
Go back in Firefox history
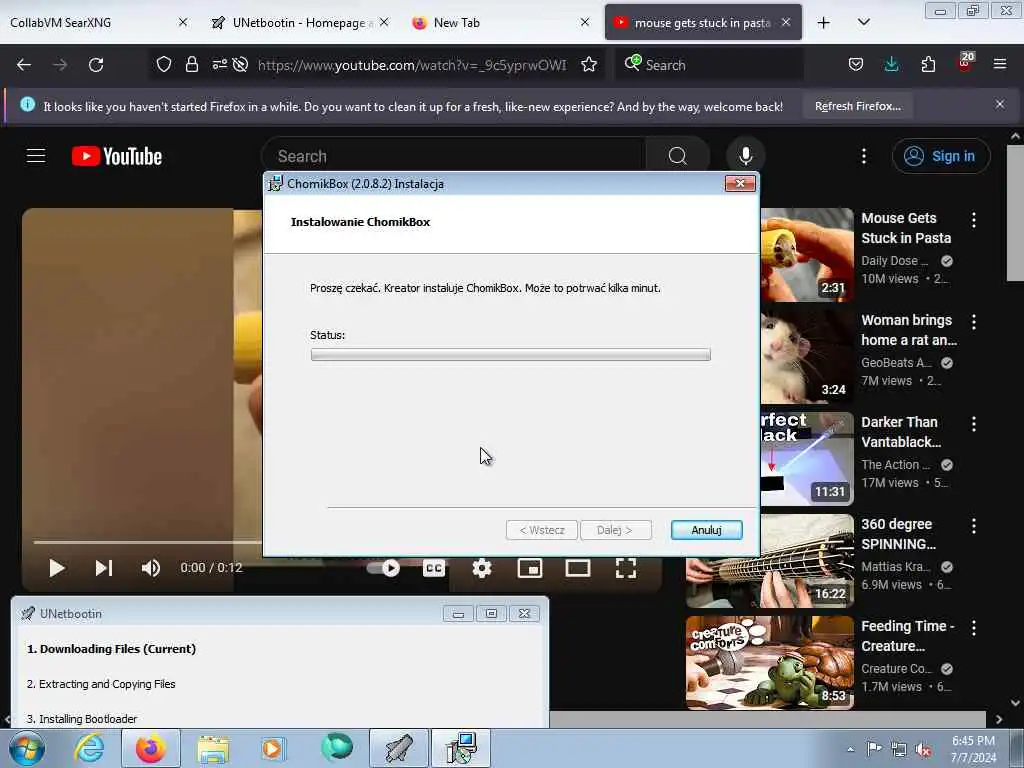24,65
